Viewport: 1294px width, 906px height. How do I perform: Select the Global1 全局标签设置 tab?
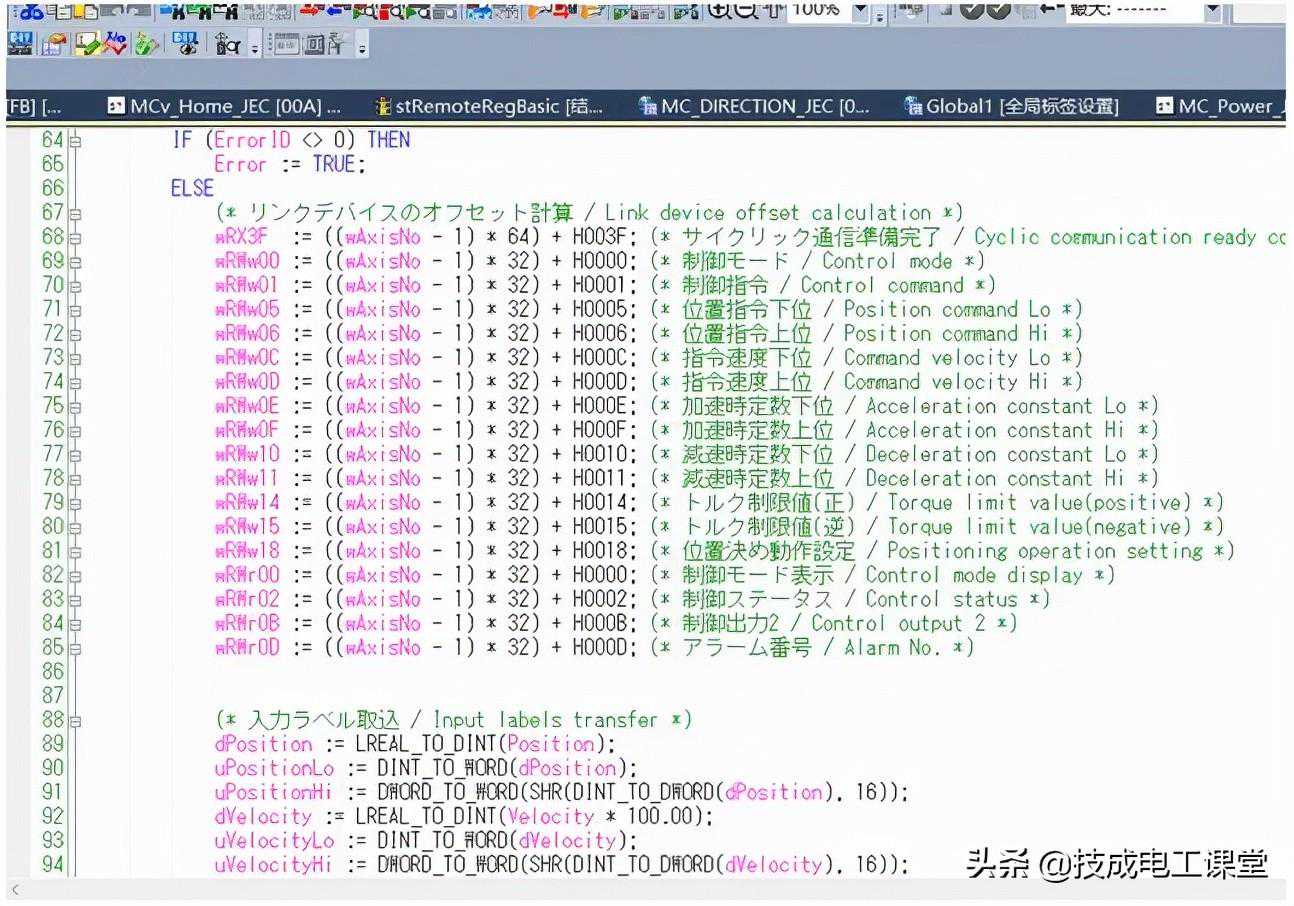point(1012,106)
